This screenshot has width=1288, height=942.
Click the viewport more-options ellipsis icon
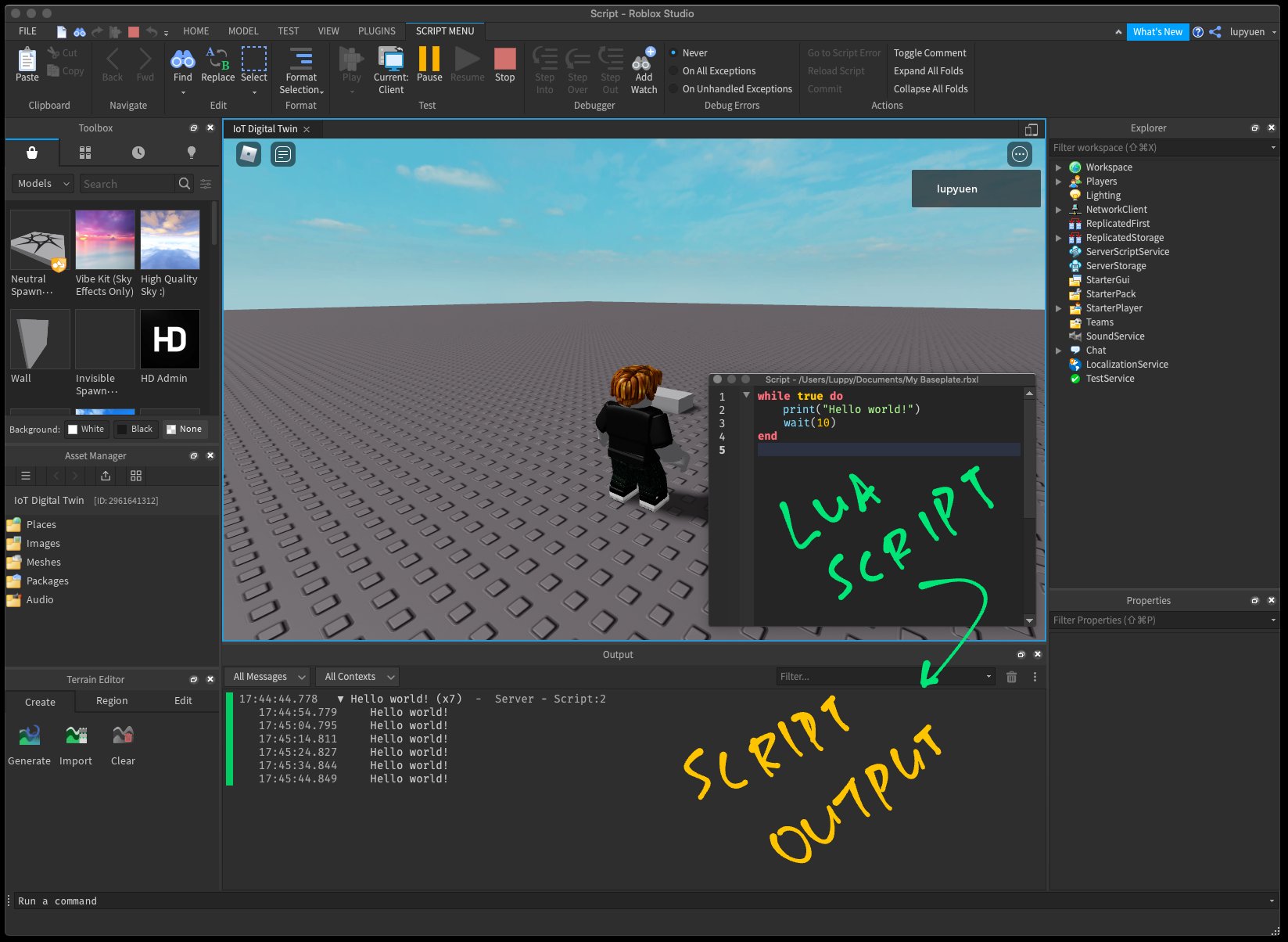[x=1020, y=154]
